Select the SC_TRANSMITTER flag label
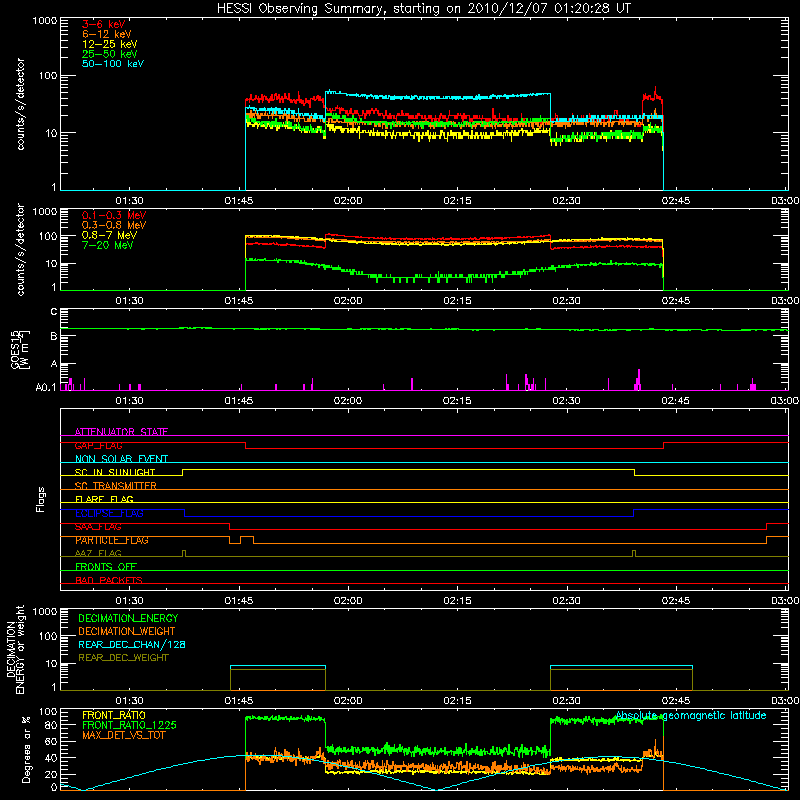 (115, 486)
